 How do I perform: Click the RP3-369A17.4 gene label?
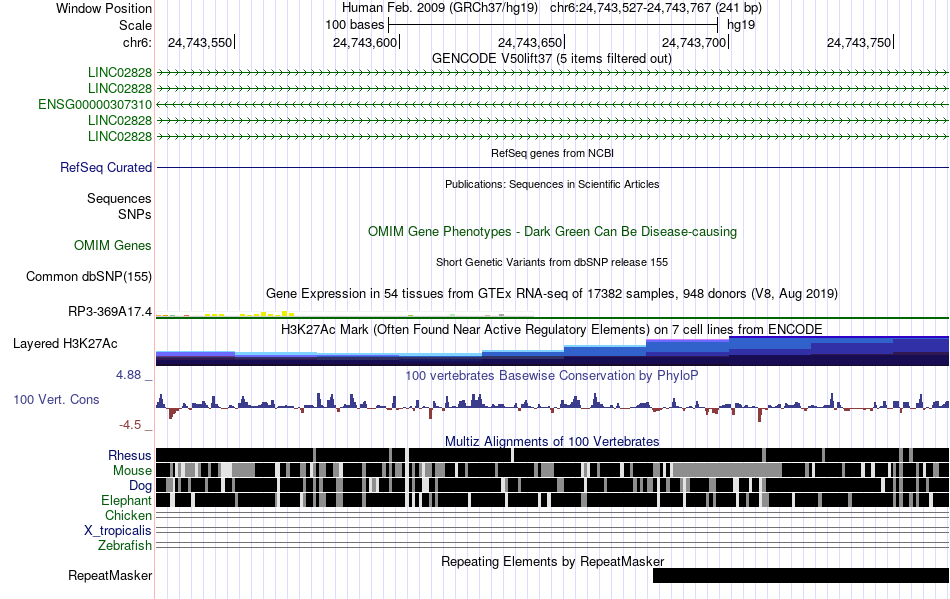coord(110,312)
